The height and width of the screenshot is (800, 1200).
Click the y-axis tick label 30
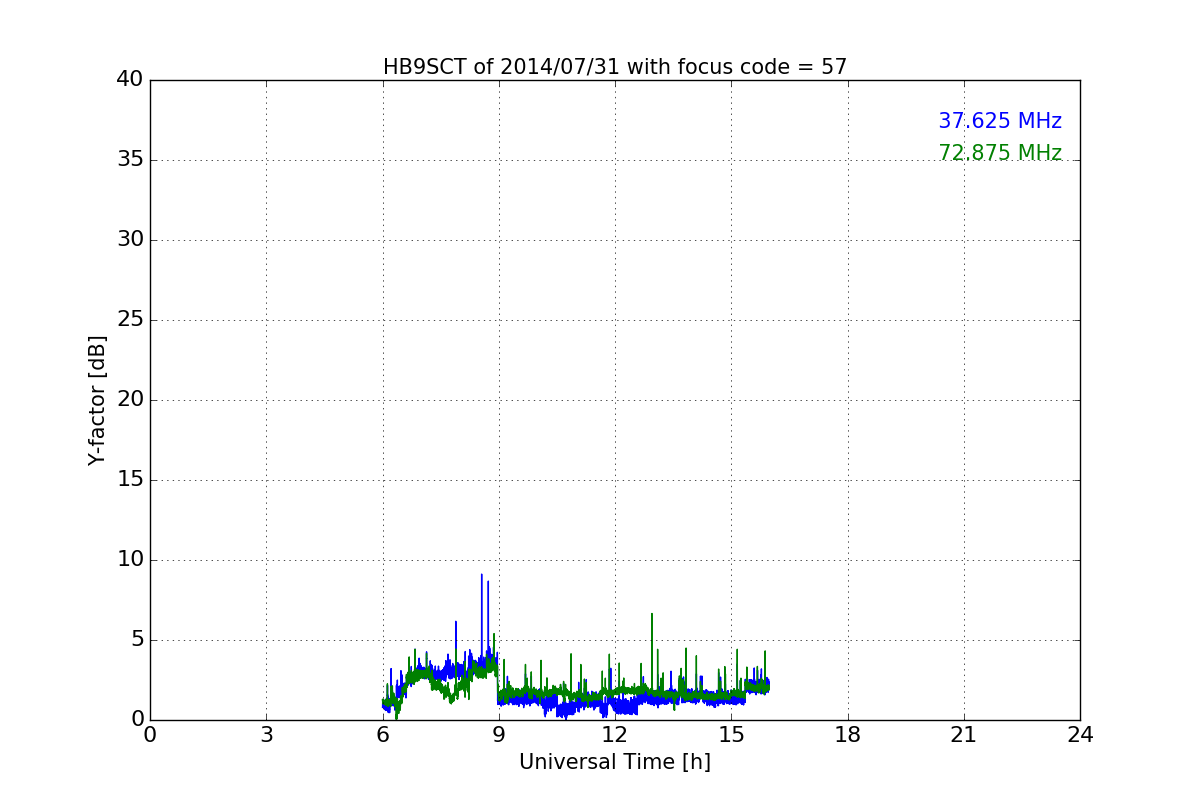click(x=130, y=240)
